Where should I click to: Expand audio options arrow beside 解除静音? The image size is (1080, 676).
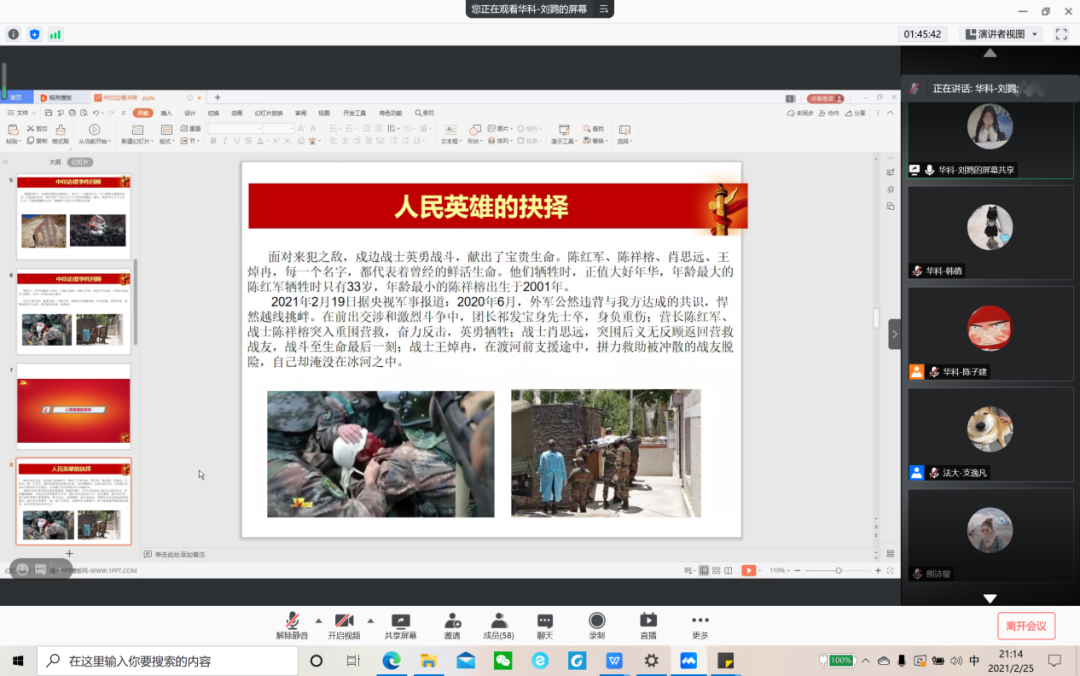[319, 620]
